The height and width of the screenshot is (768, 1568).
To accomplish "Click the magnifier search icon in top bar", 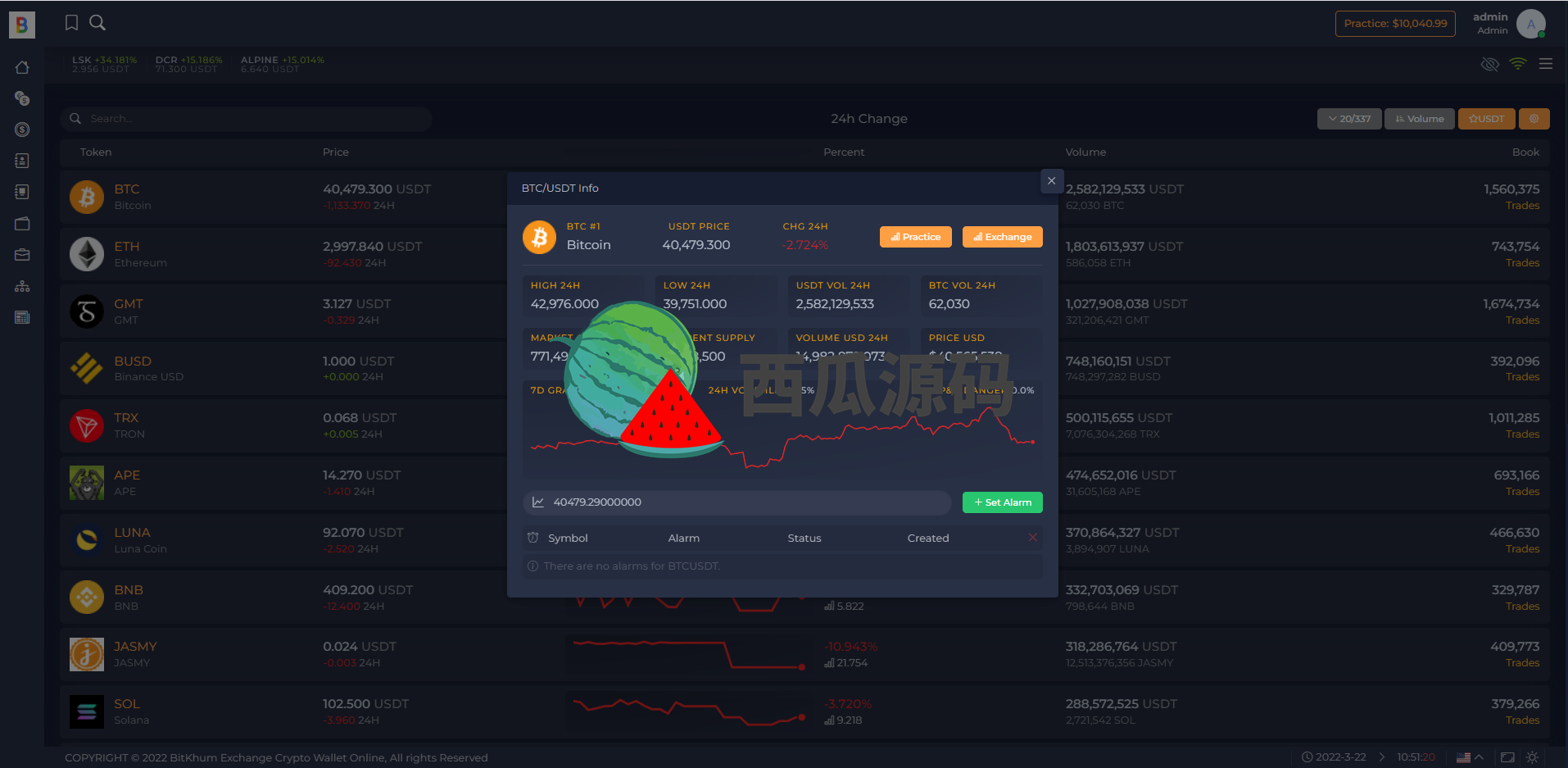I will pos(97,23).
